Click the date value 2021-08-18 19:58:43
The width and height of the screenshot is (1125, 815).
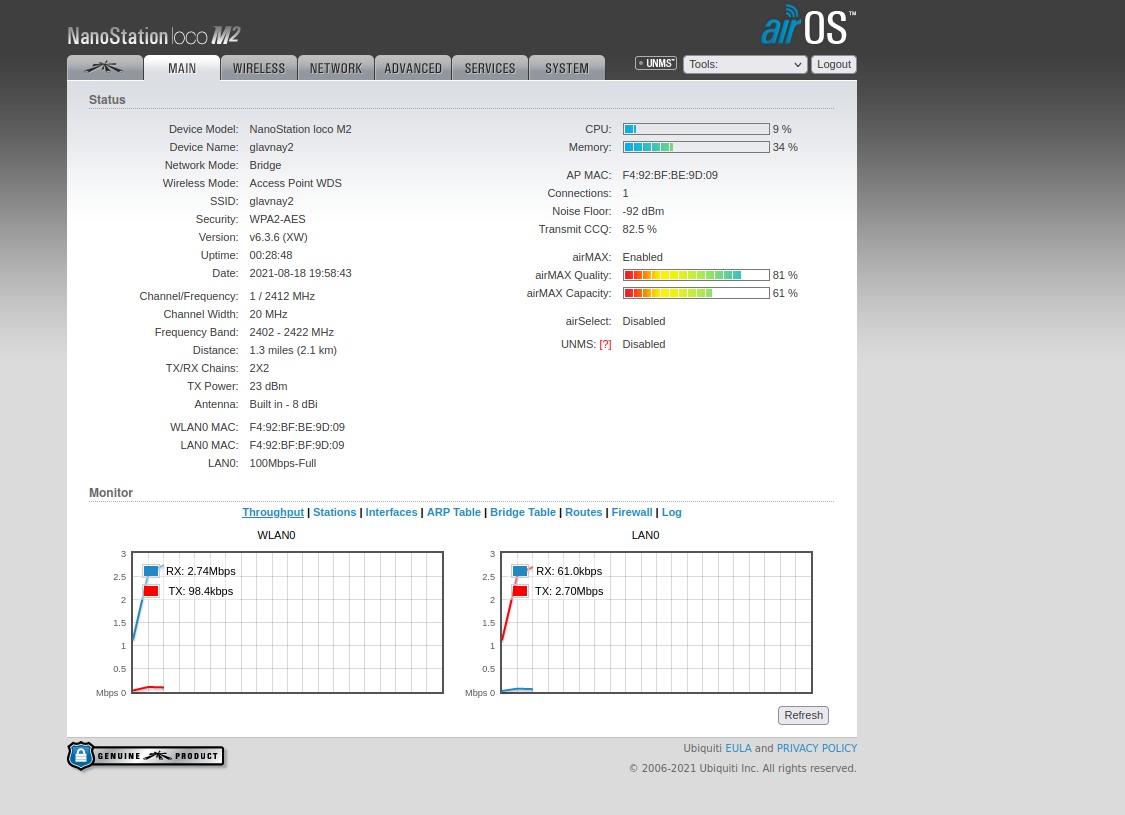[x=300, y=273]
